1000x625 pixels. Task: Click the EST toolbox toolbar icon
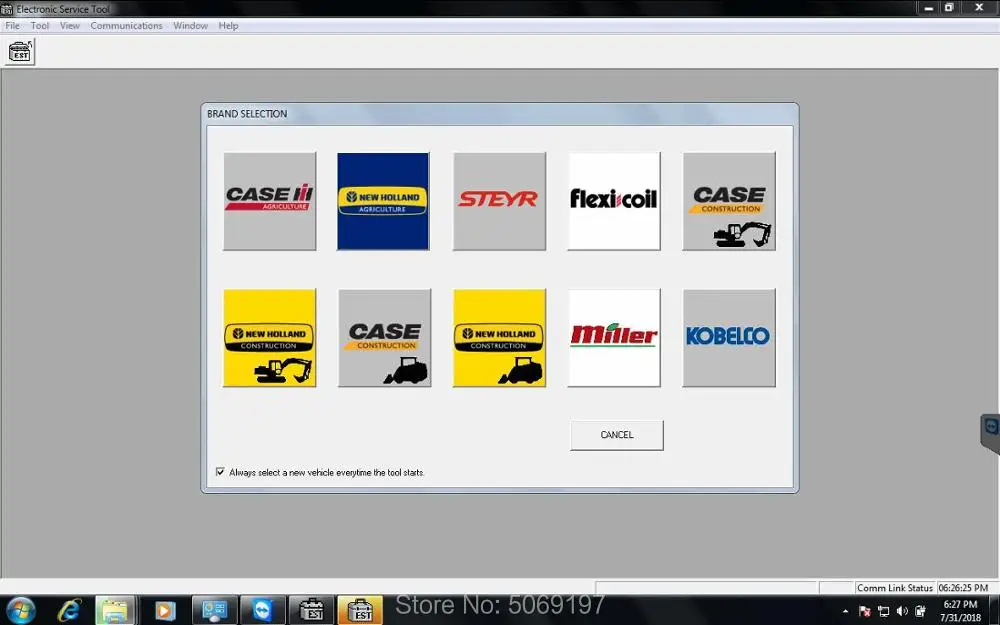tap(20, 51)
